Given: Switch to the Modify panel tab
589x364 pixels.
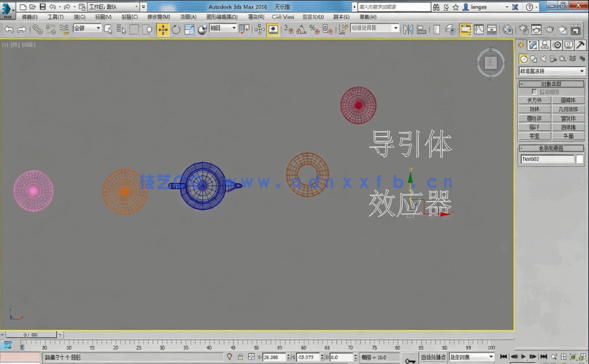Looking at the screenshot, I should [x=533, y=45].
